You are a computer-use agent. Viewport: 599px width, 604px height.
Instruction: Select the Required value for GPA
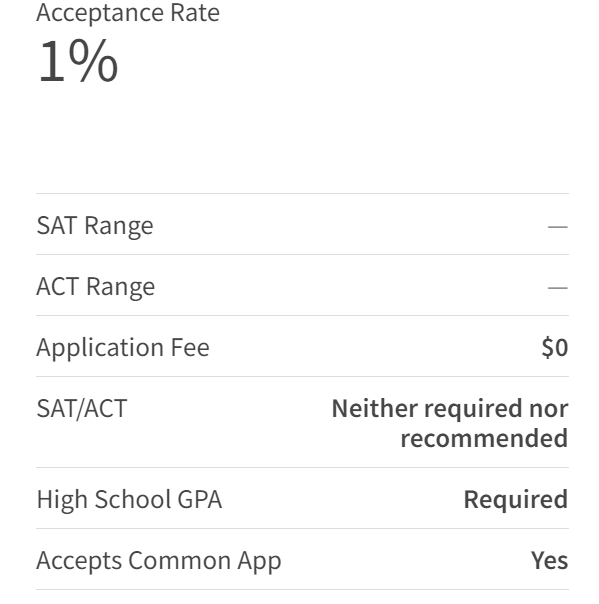coord(516,500)
